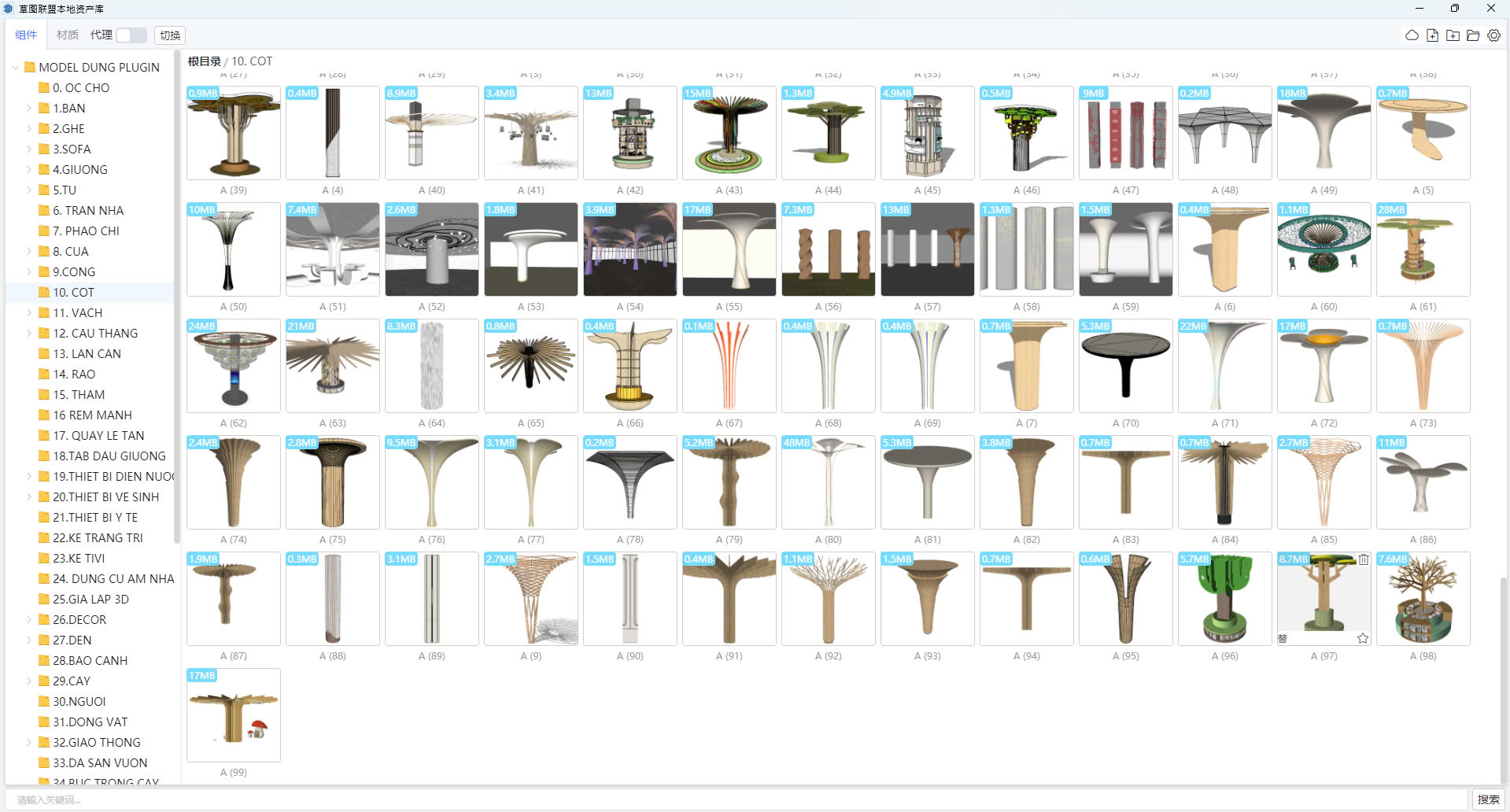The height and width of the screenshot is (812, 1510).
Task: Collapse the MODEL DUNG PLUGIN root folder
Action: [x=15, y=68]
